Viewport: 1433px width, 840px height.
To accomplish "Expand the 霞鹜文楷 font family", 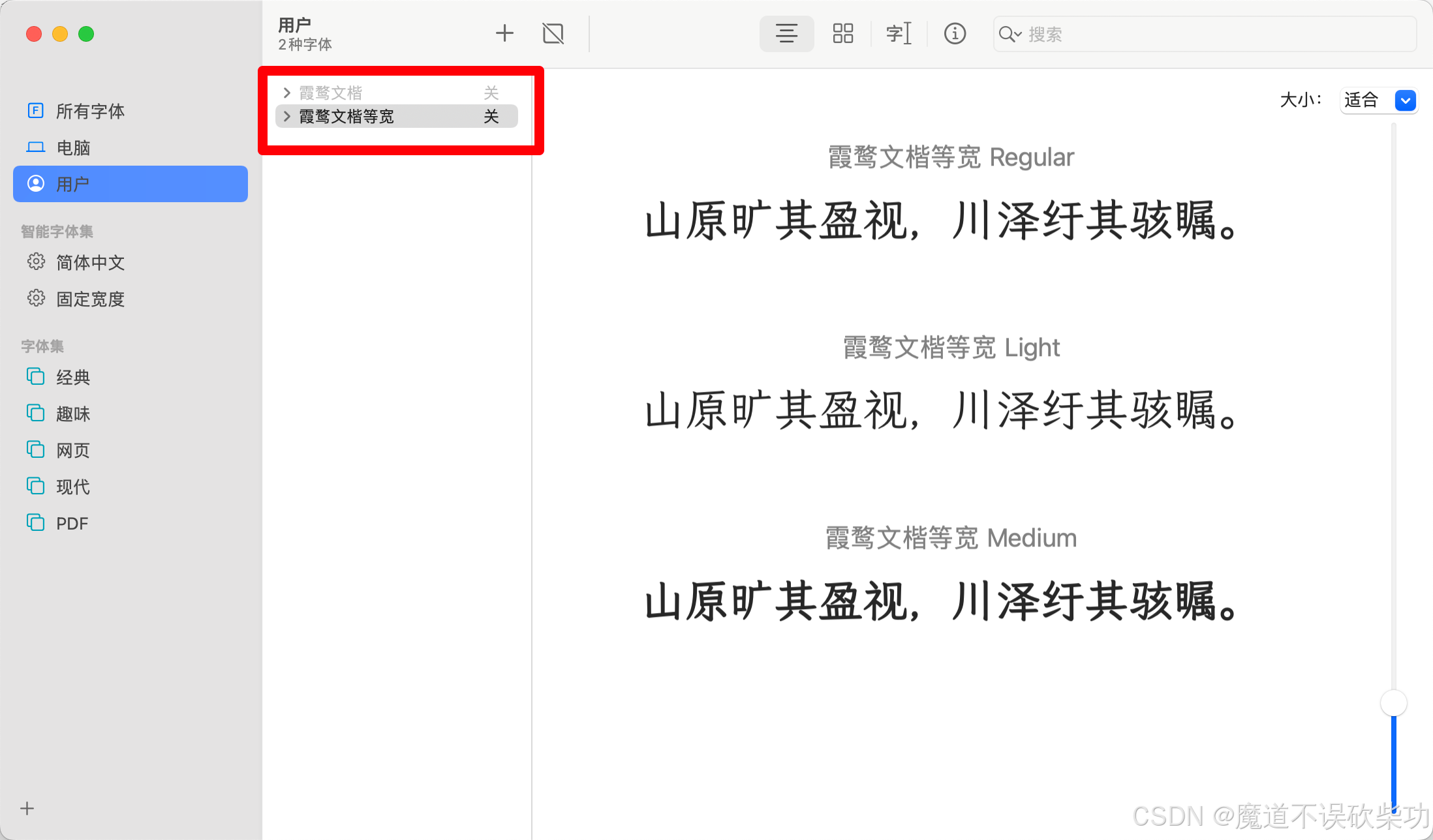I will pyautogui.click(x=286, y=93).
